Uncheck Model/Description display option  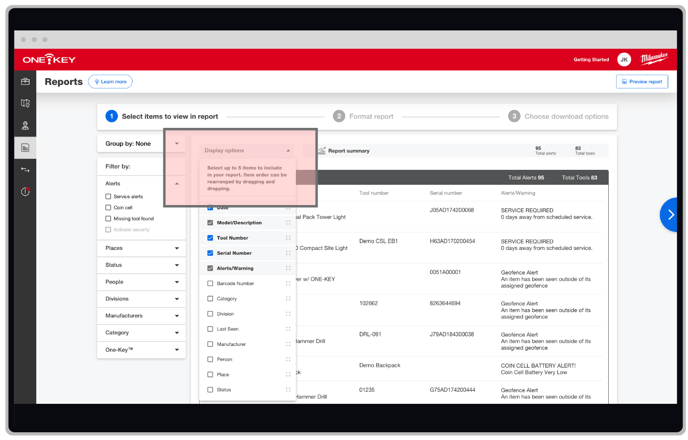210,223
